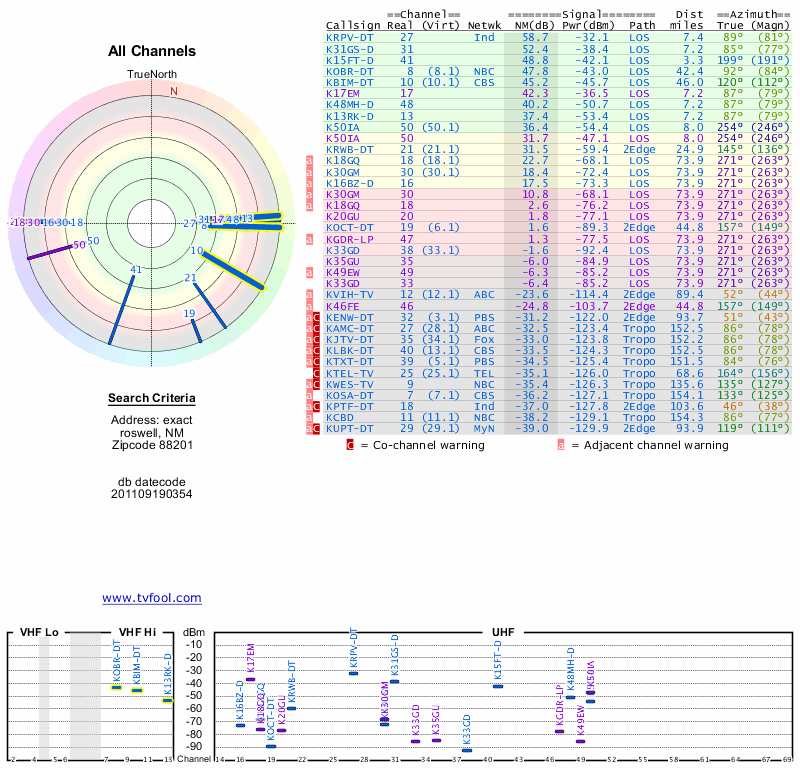Click the red N north marker on the radar
Viewport: 800px width, 768px height.
(174, 91)
